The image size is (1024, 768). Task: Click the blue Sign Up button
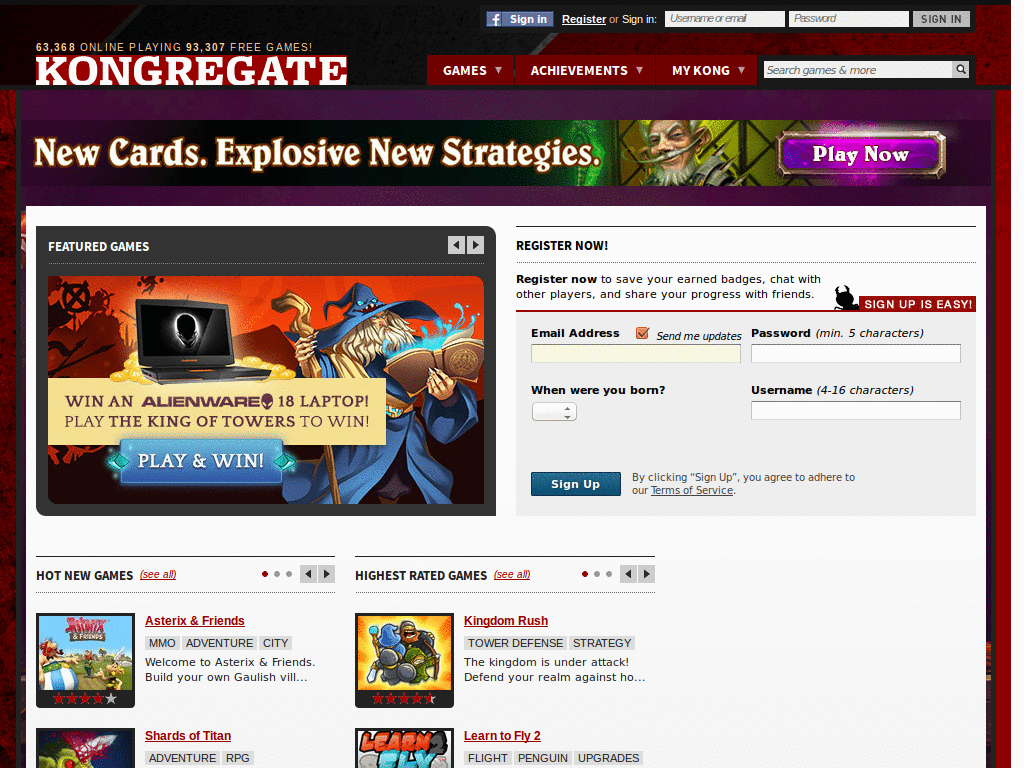[575, 484]
